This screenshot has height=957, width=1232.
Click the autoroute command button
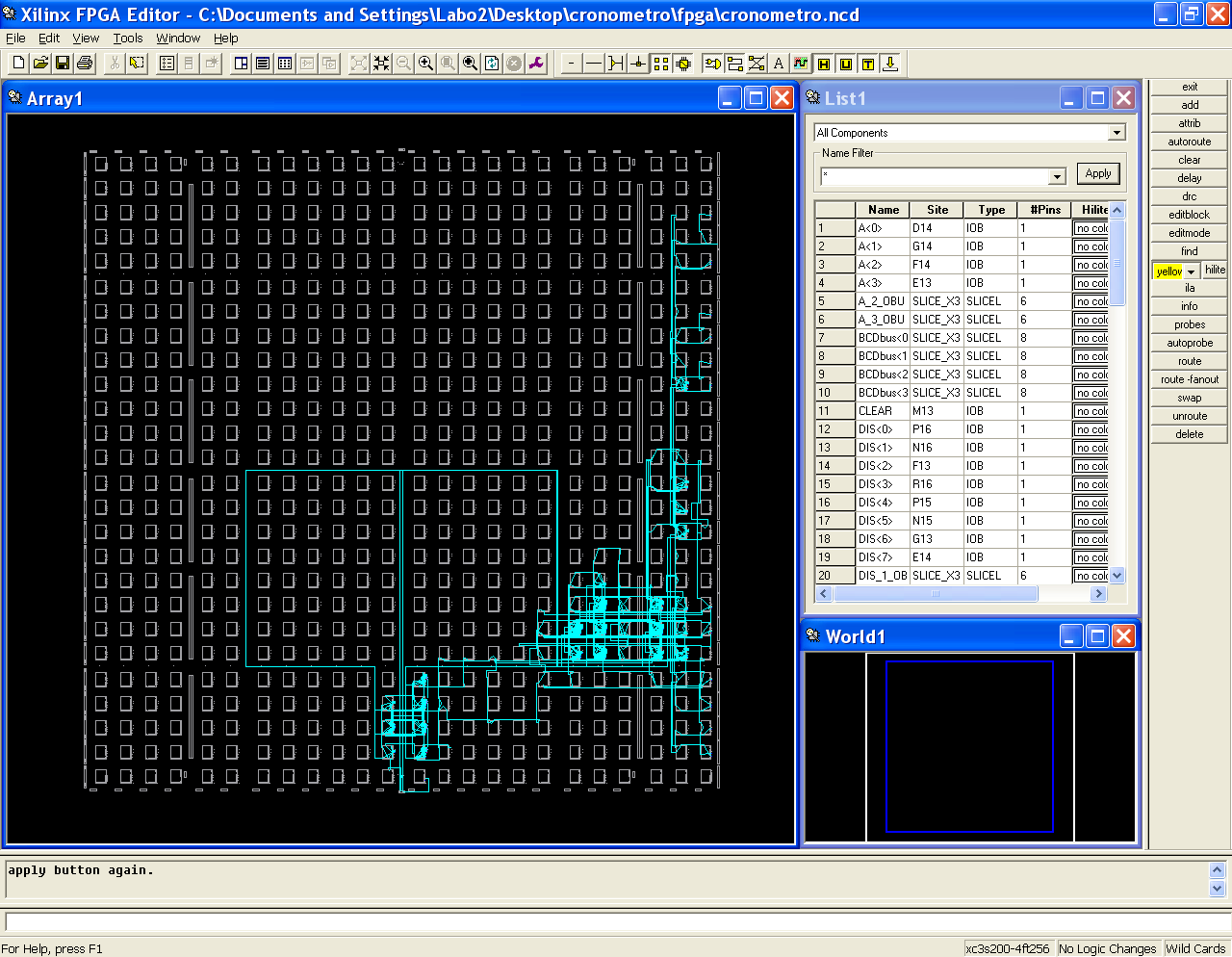[x=1190, y=142]
